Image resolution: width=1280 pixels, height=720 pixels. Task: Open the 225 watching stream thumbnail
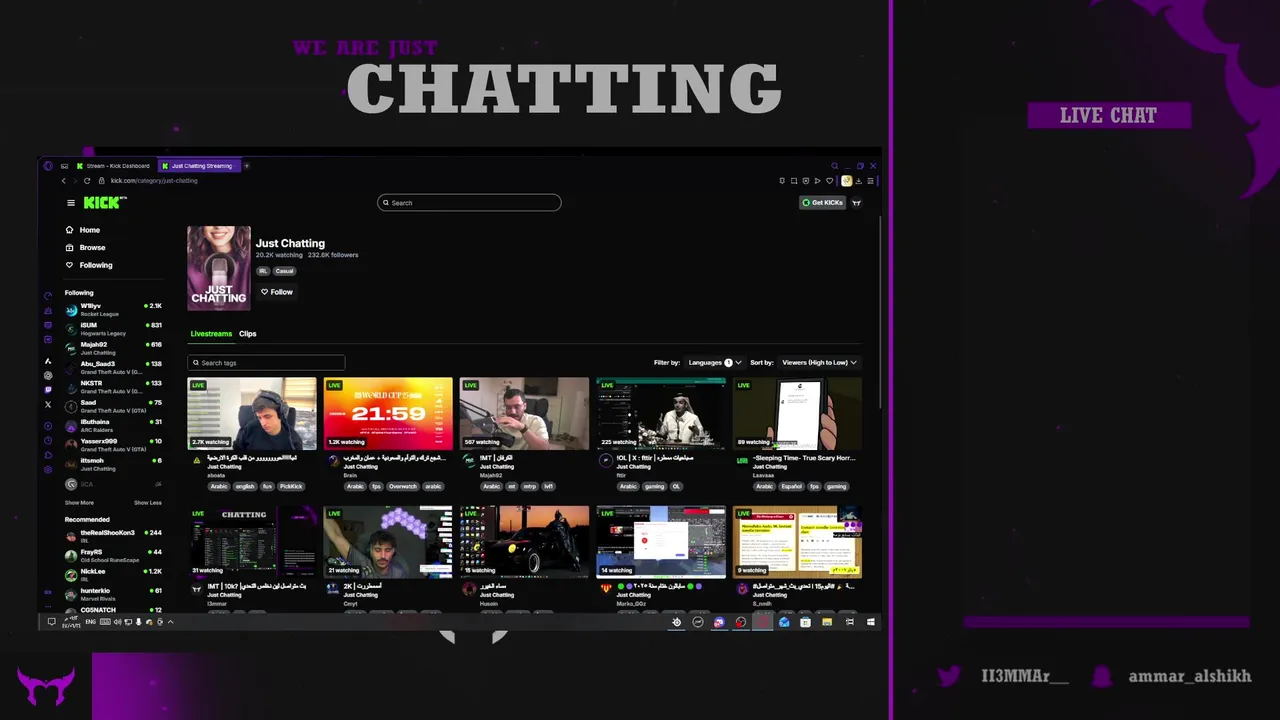pos(661,413)
